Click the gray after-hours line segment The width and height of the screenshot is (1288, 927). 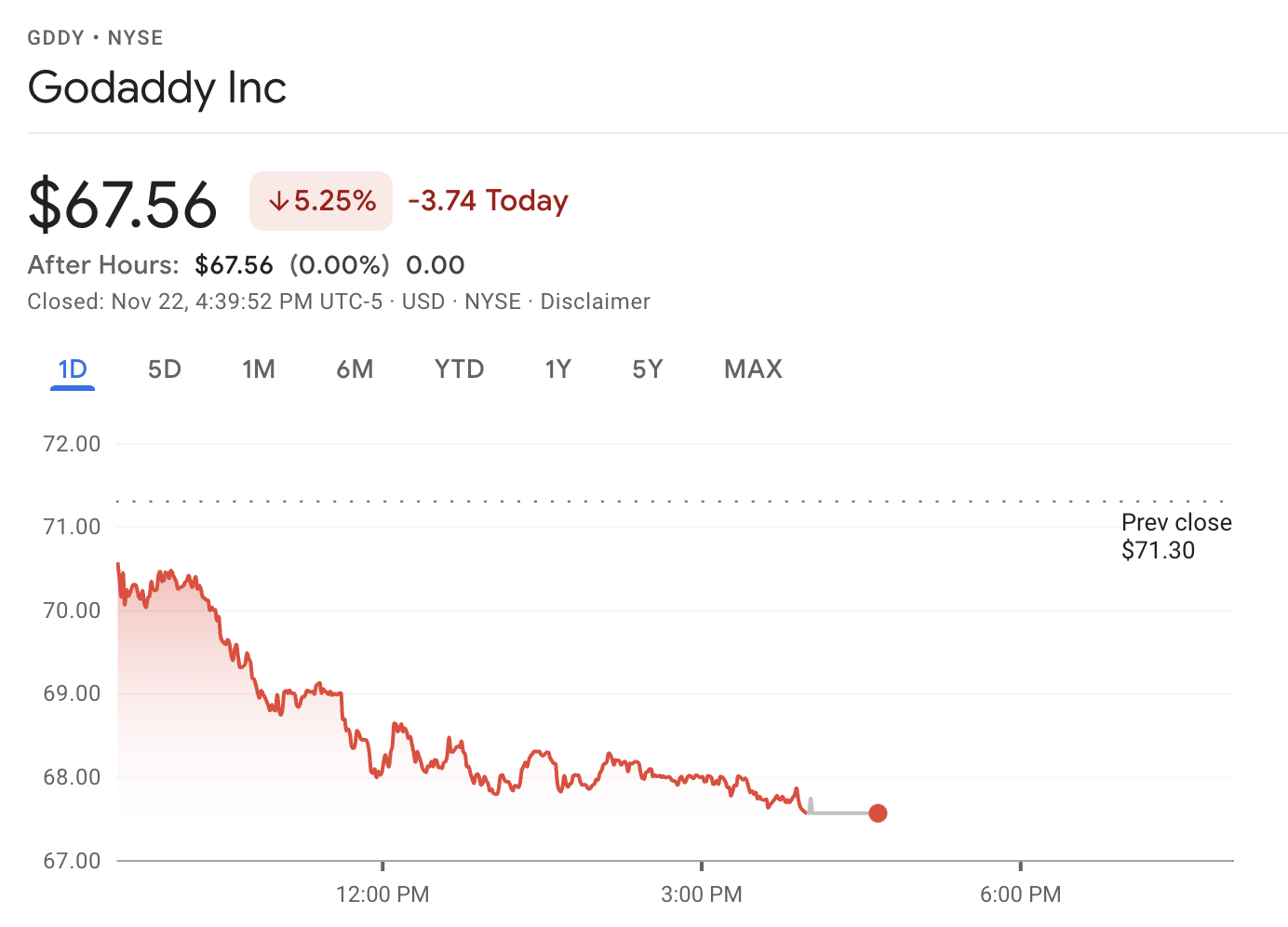pos(840,813)
